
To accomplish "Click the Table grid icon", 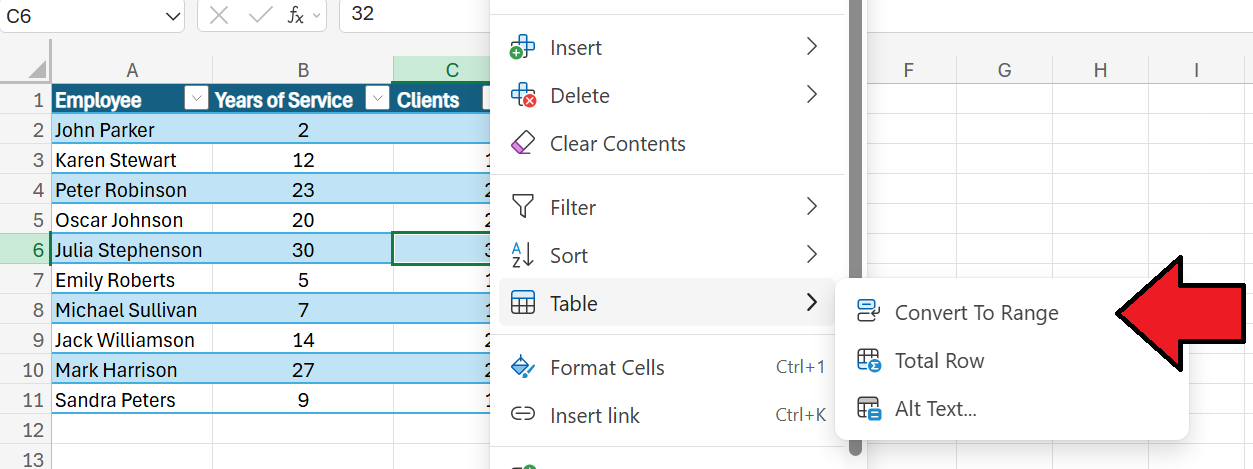I will click(523, 303).
